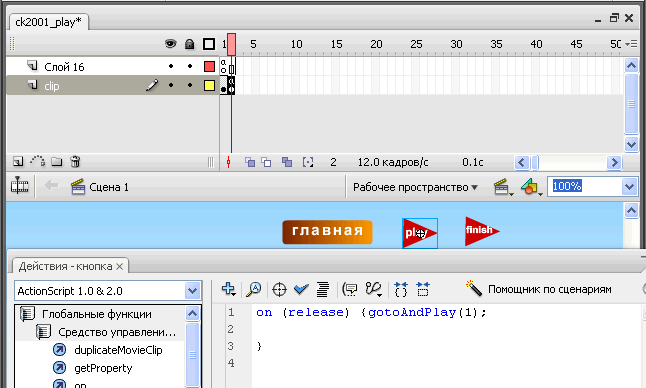Enable onion skin mode
Screen dimensions: 646x388
pos(250,162)
